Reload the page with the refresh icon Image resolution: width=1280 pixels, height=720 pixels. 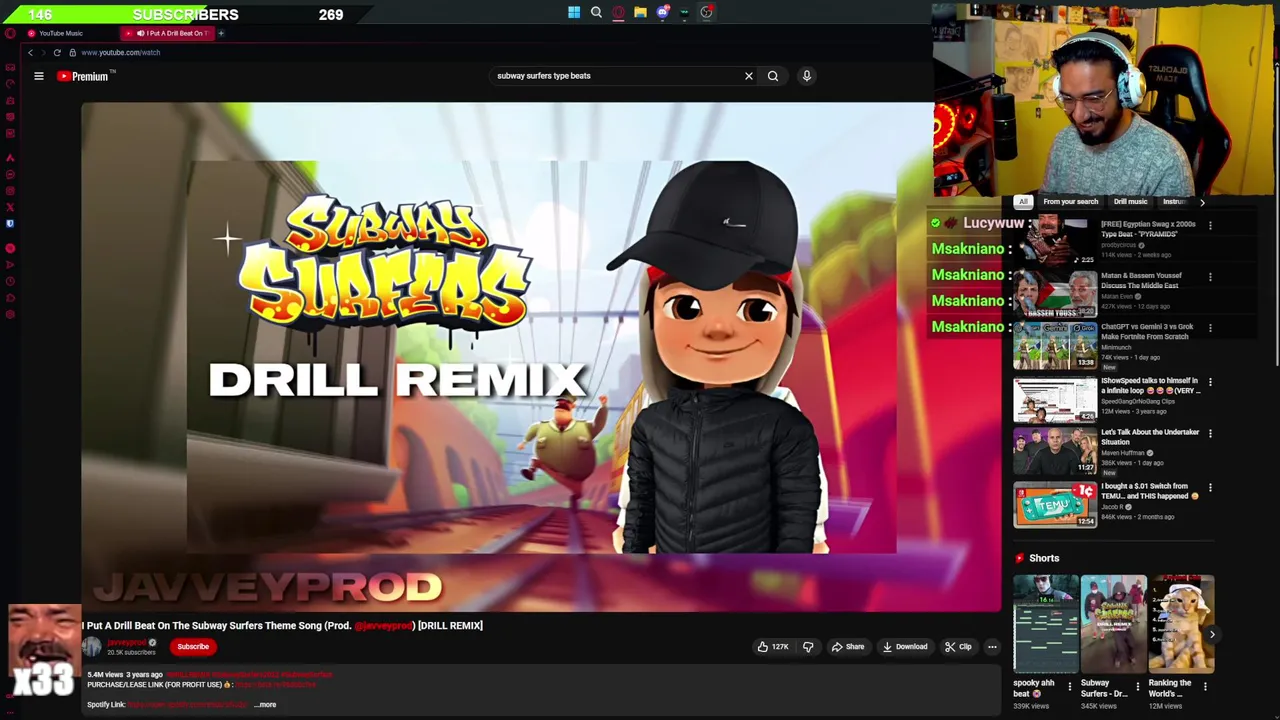pyautogui.click(x=57, y=52)
